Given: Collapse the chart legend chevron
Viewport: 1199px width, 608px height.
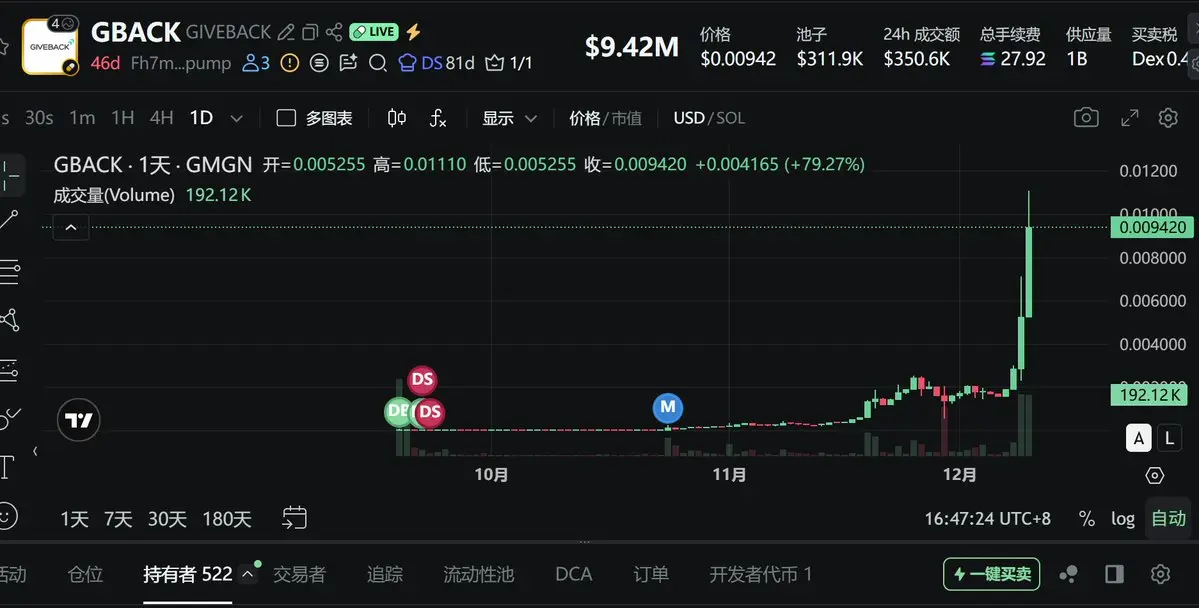Looking at the screenshot, I should tap(71, 228).
